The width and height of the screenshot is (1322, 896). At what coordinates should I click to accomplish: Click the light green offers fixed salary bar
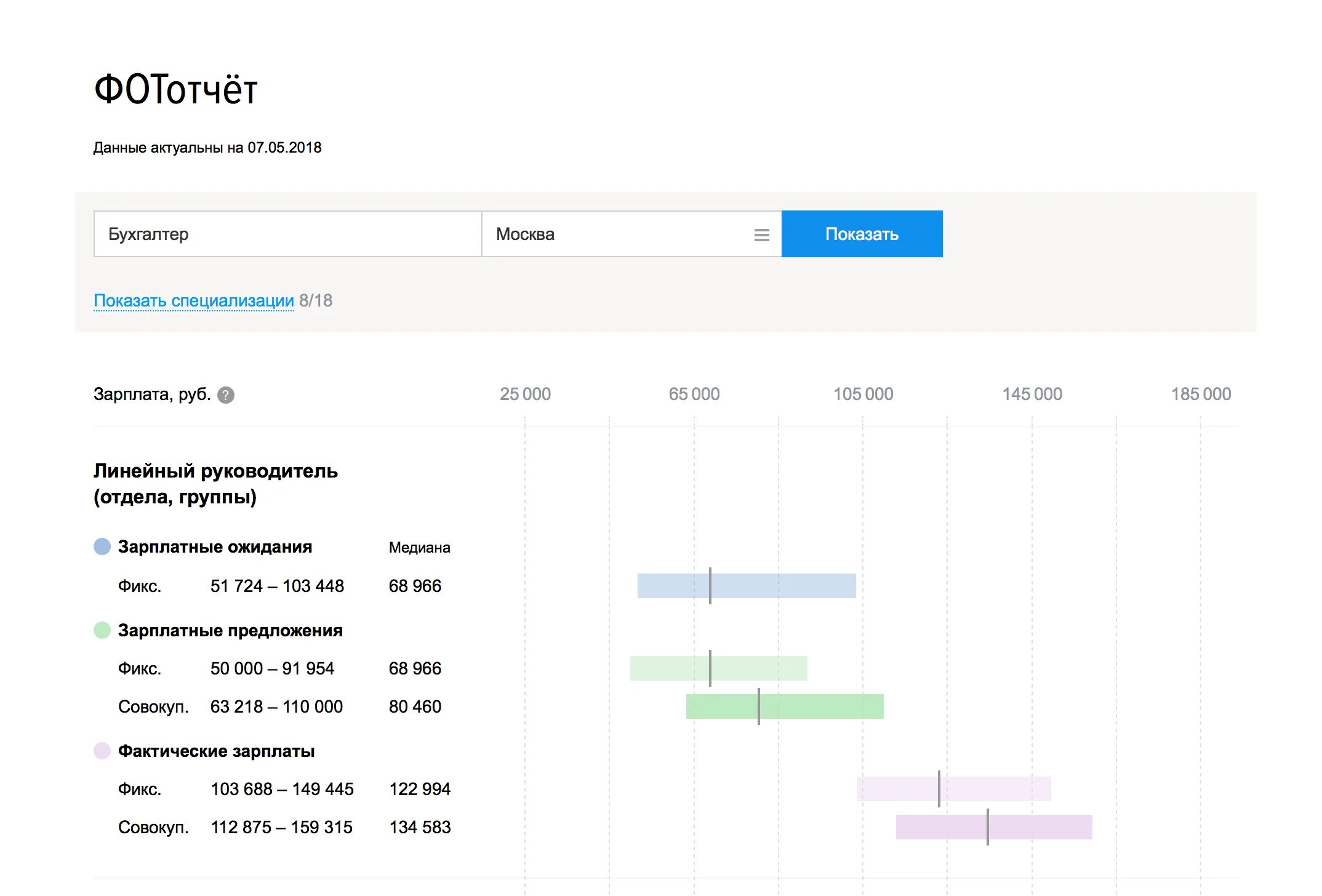pyautogui.click(x=763, y=668)
